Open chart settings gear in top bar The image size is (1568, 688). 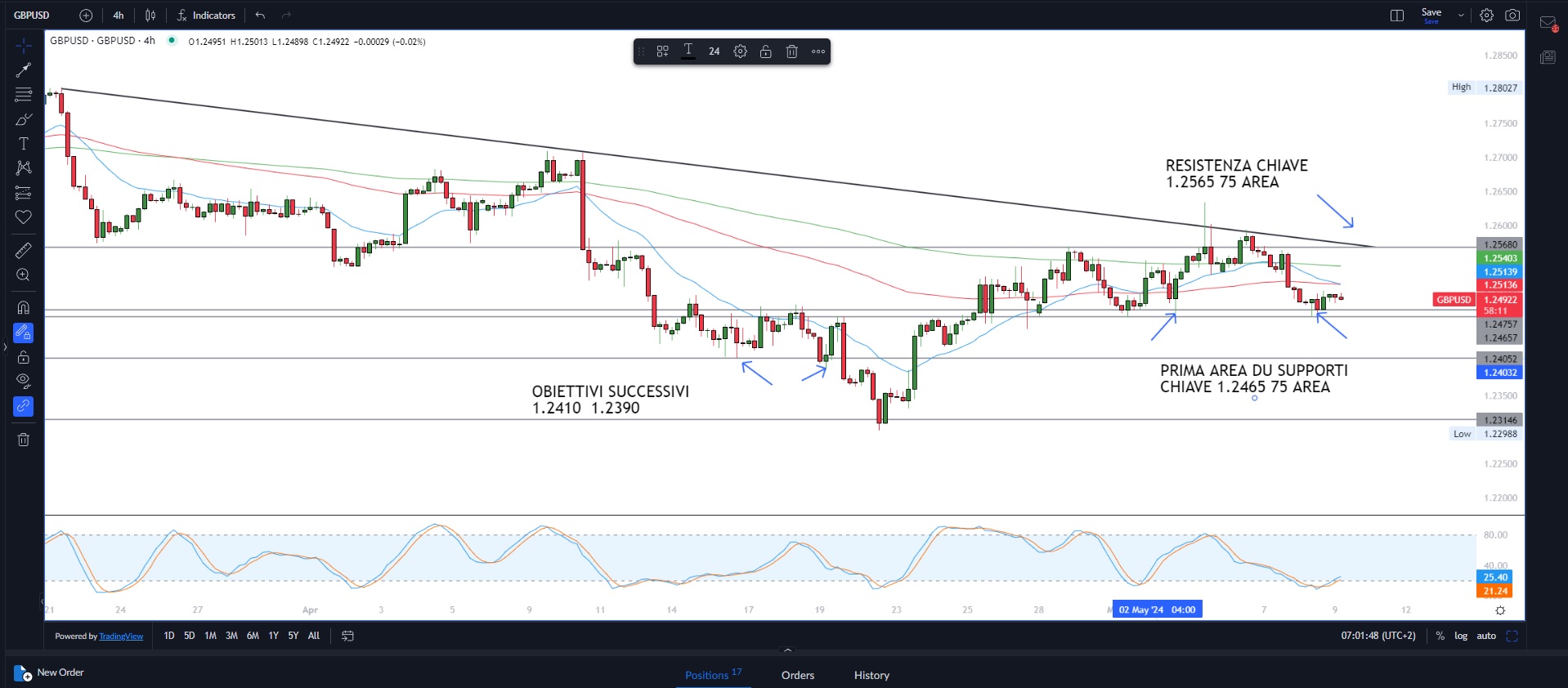[1486, 16]
